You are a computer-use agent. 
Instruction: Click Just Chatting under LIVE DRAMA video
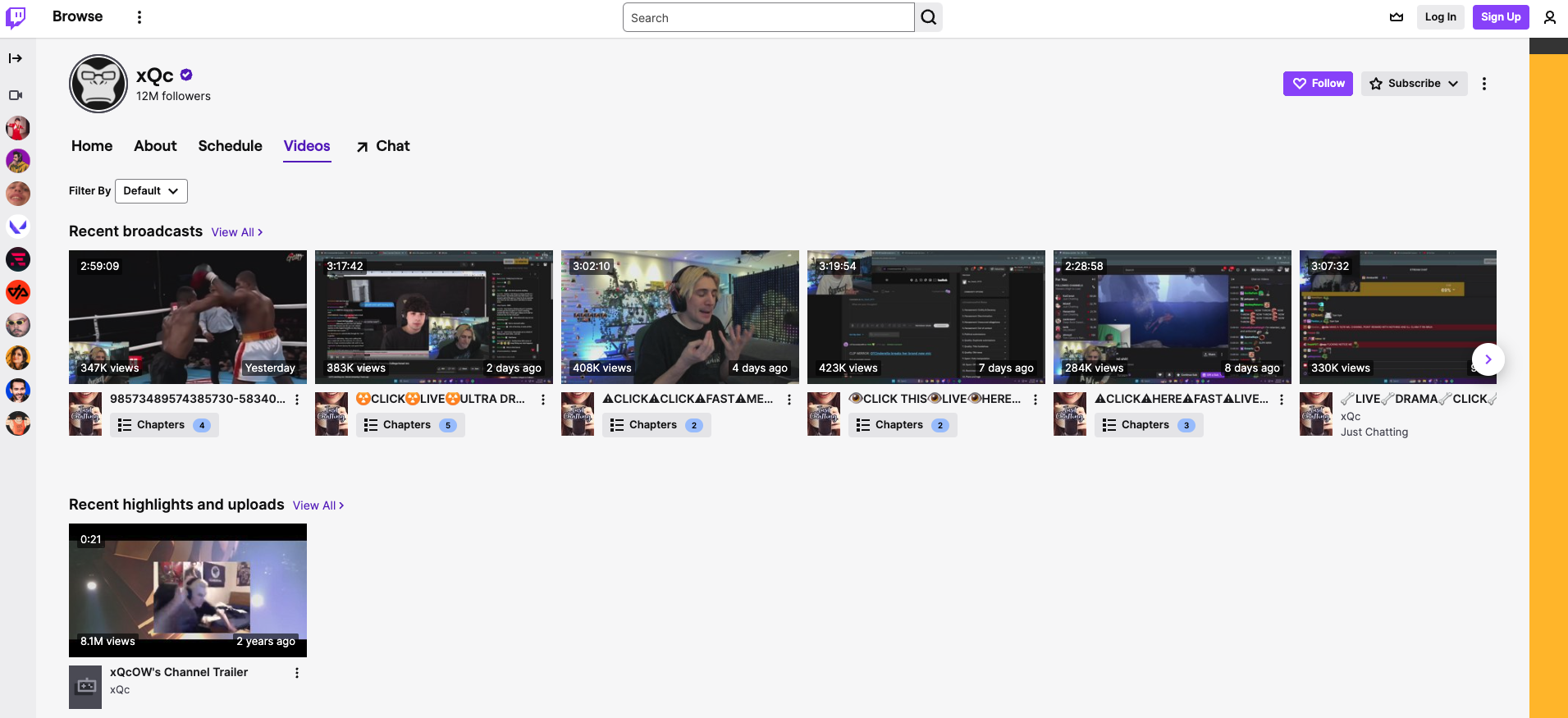[1374, 432]
